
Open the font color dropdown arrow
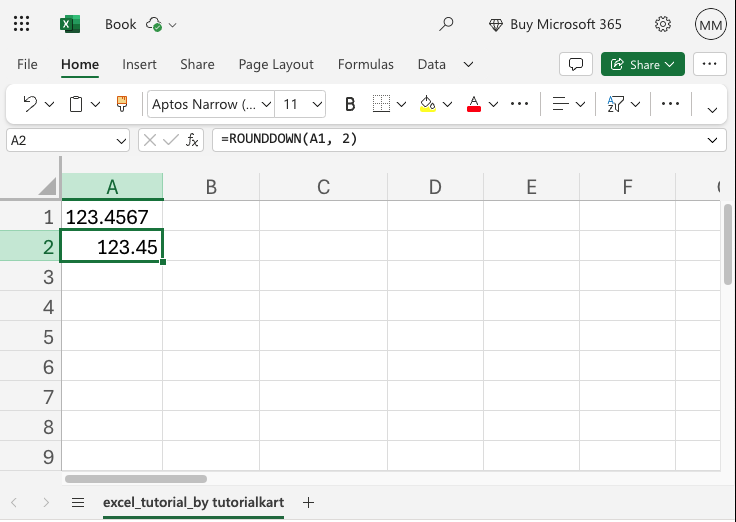[493, 104]
